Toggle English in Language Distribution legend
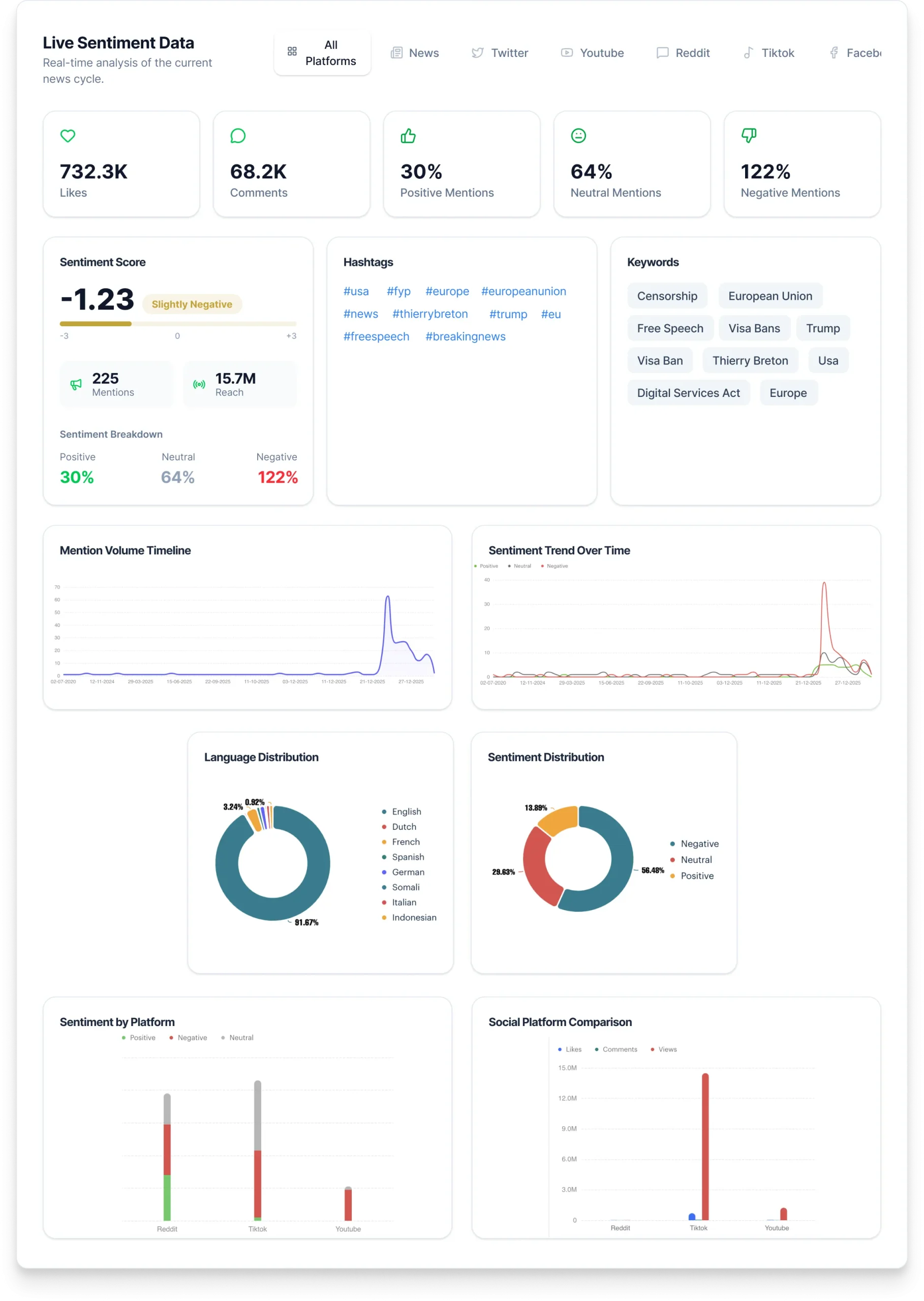The width and height of the screenshot is (924, 1301). tap(406, 811)
